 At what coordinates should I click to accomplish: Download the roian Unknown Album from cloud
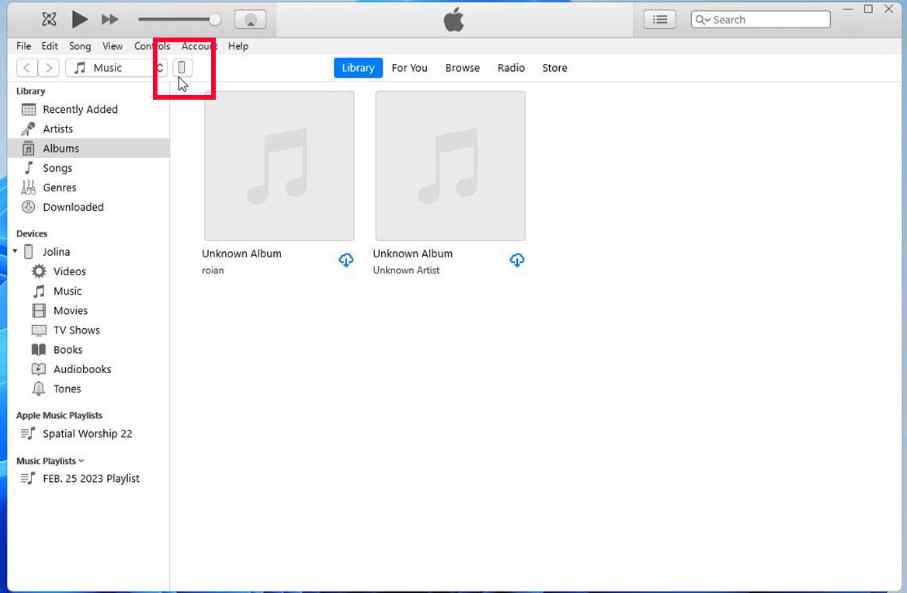(x=346, y=260)
